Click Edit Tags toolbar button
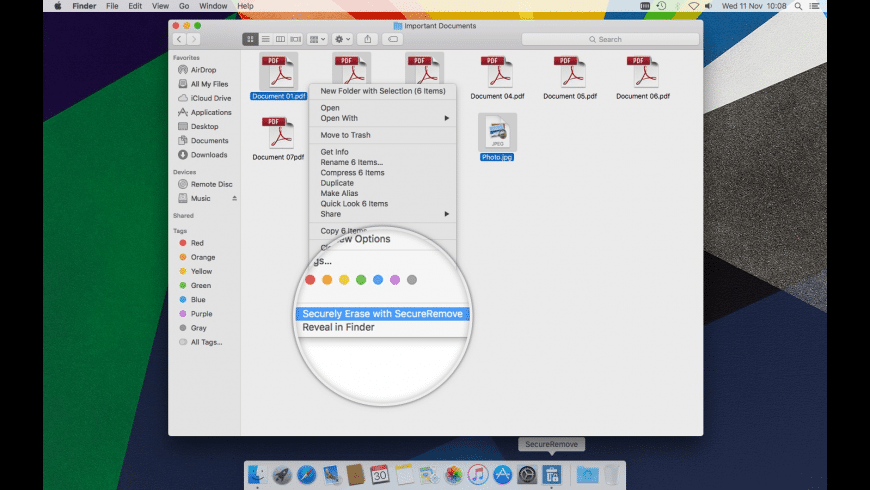The height and width of the screenshot is (490, 870). point(393,39)
